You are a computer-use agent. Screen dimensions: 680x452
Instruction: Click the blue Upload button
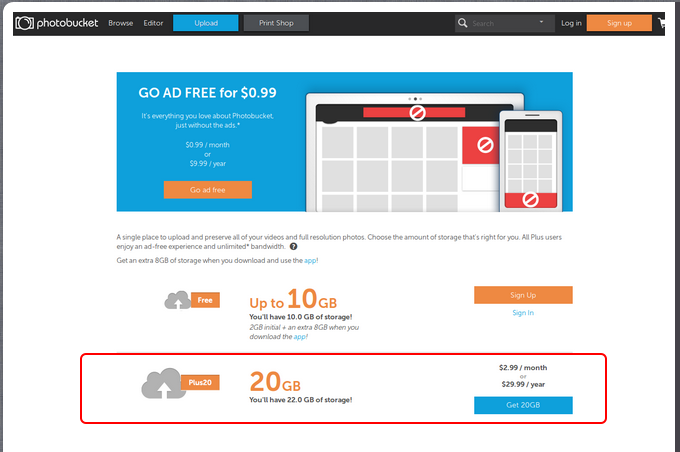(x=206, y=23)
